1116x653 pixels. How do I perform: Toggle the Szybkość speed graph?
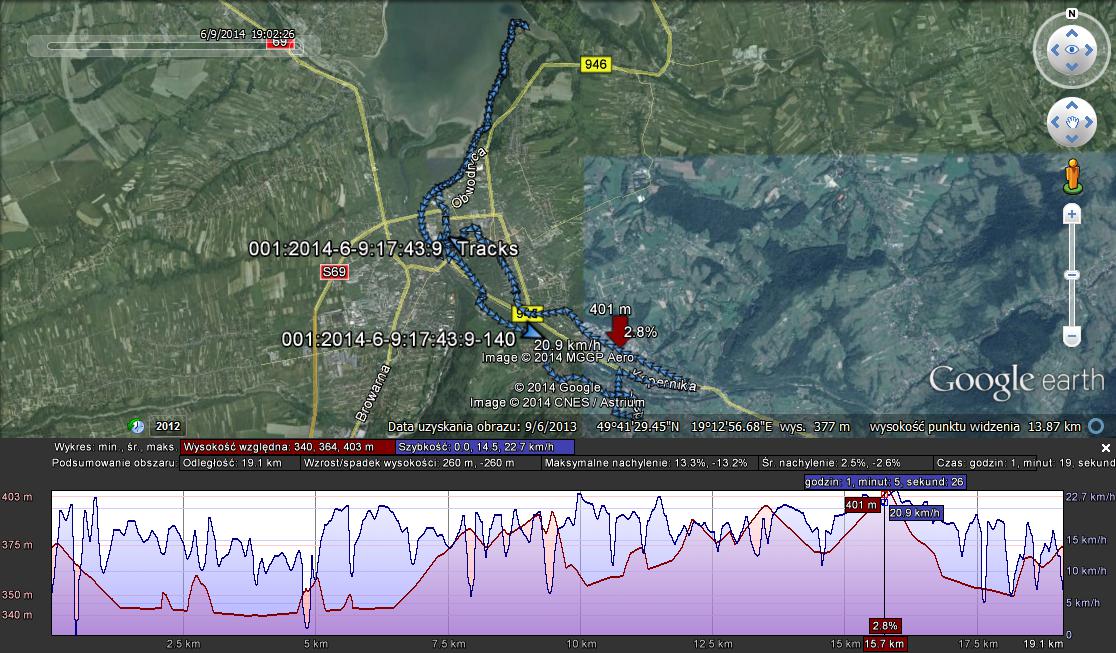pos(484,447)
